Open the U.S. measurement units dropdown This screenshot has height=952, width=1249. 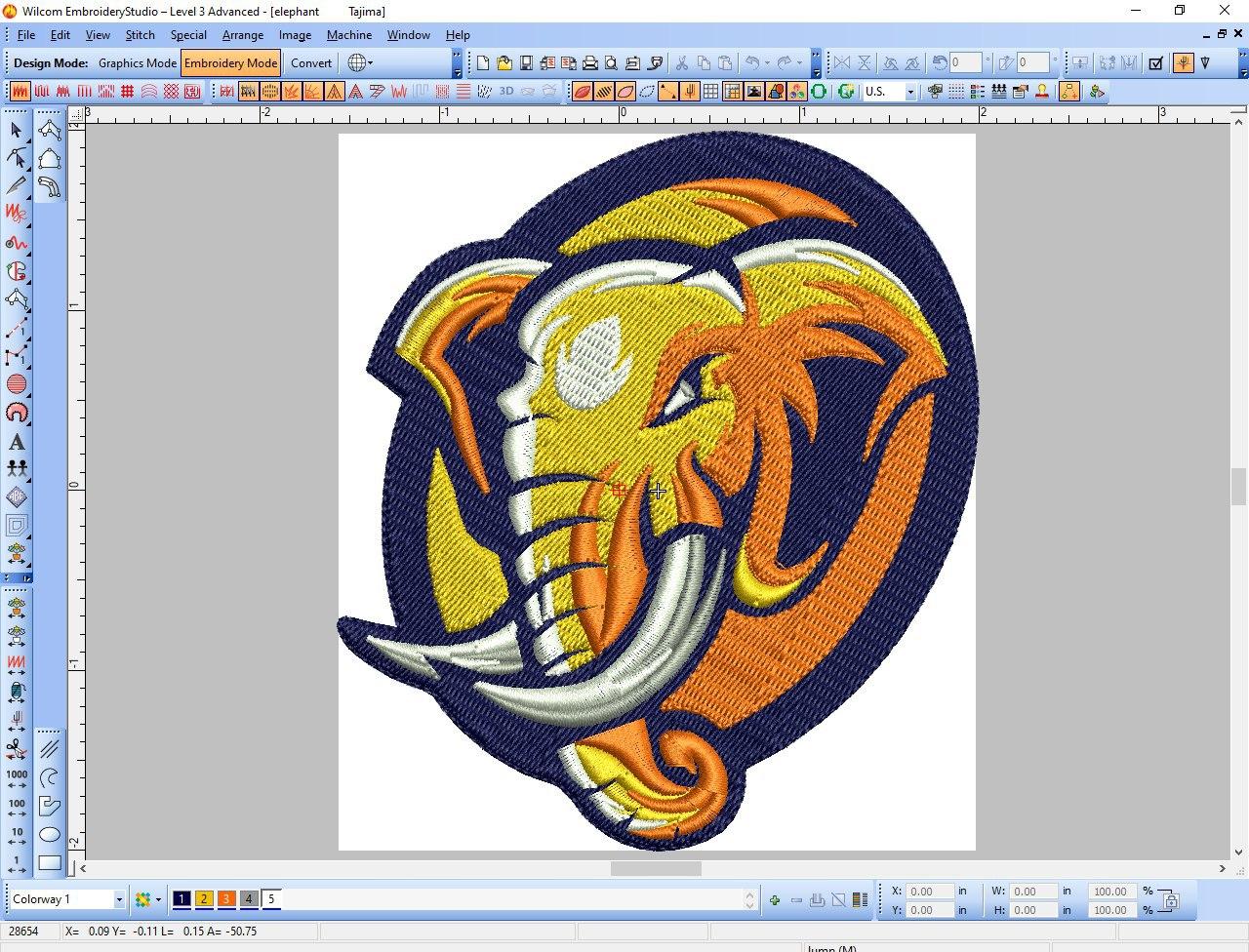point(910,92)
